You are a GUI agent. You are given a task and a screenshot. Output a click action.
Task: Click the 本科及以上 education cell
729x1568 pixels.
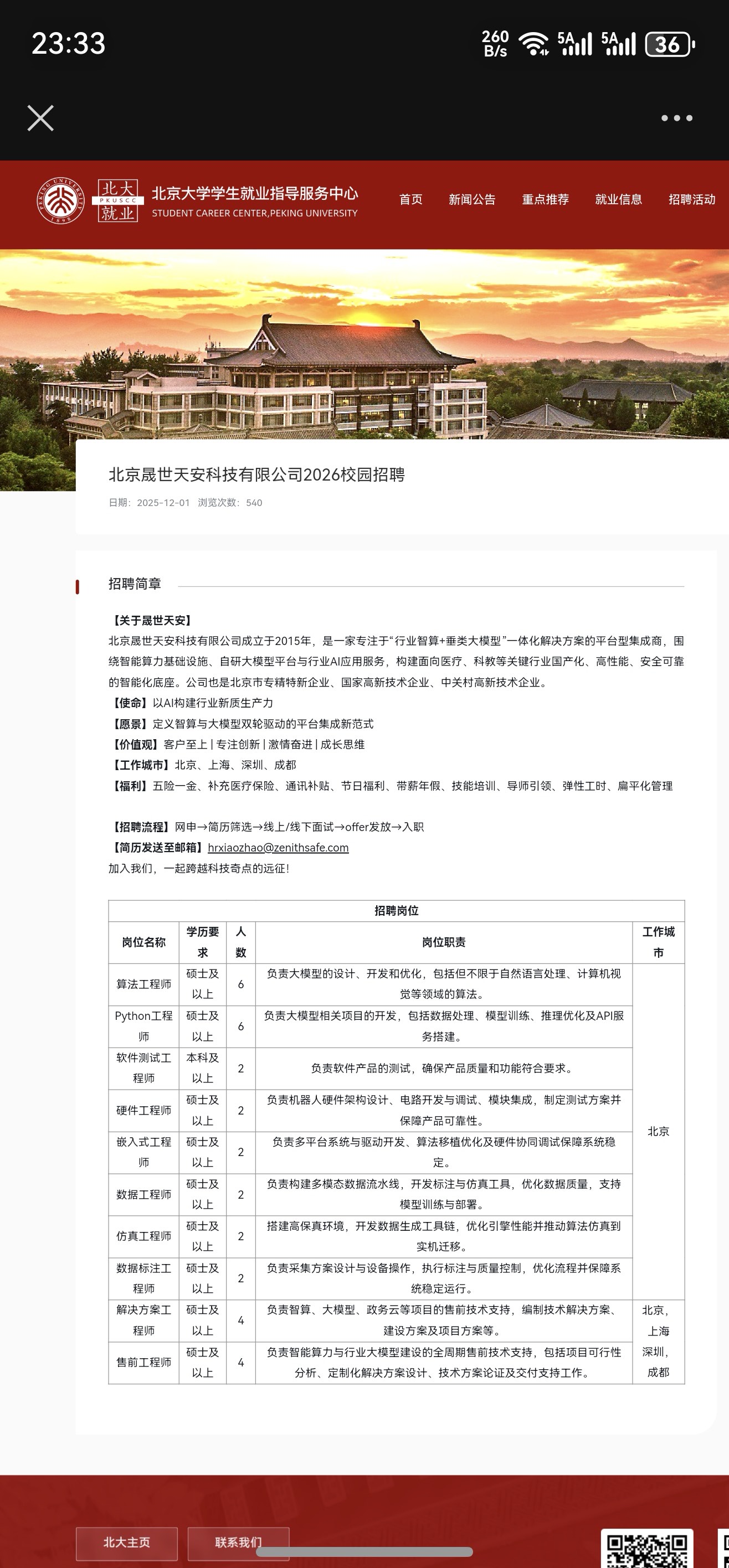pos(203,1068)
